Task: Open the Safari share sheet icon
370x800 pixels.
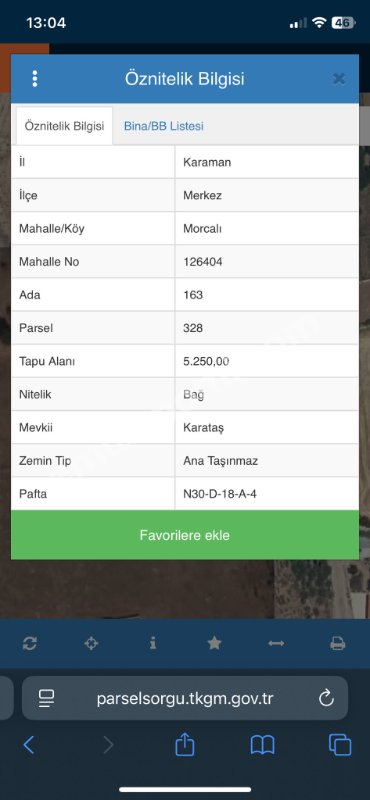Action: coord(185,744)
